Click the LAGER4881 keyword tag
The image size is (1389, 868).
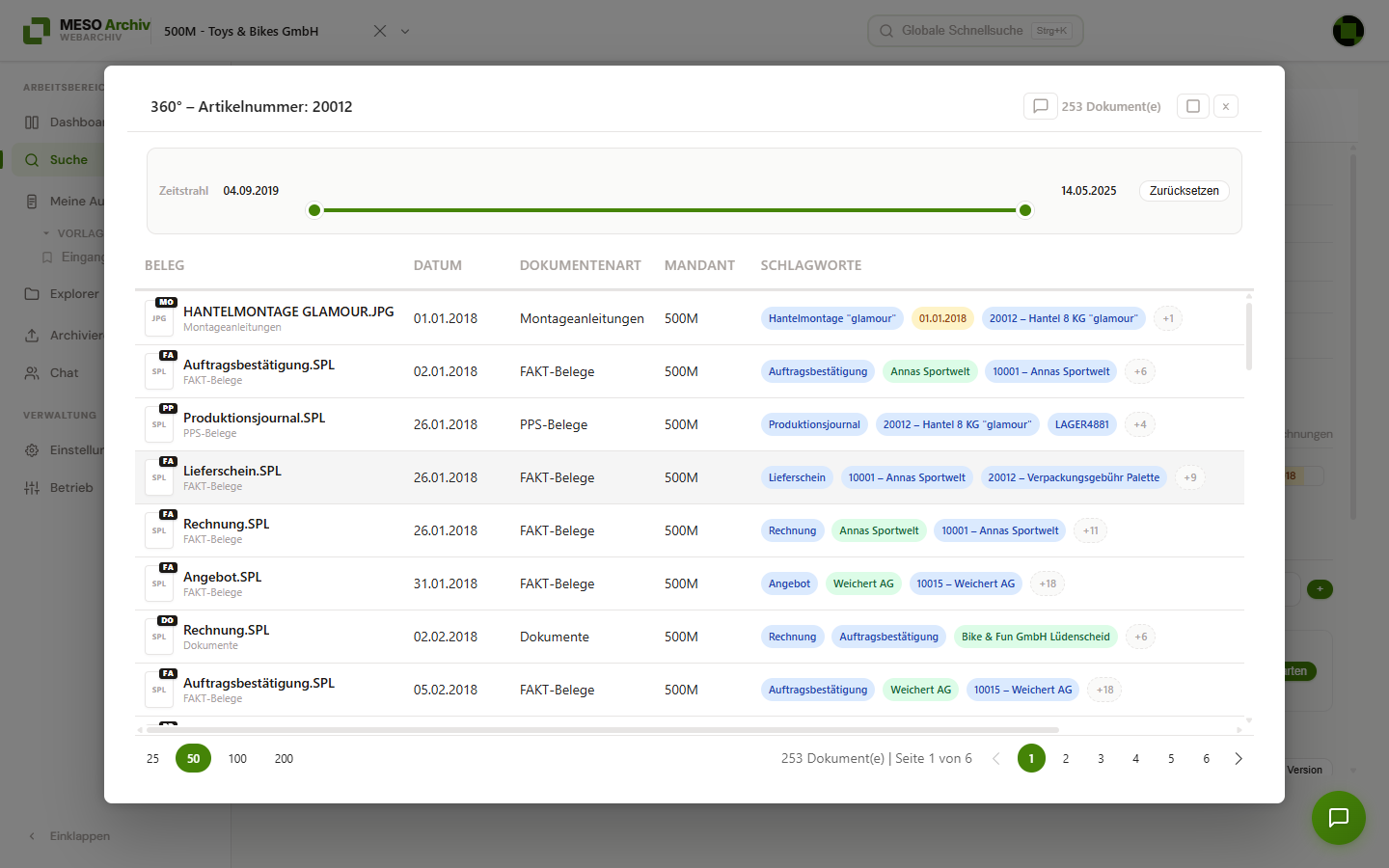click(x=1082, y=424)
